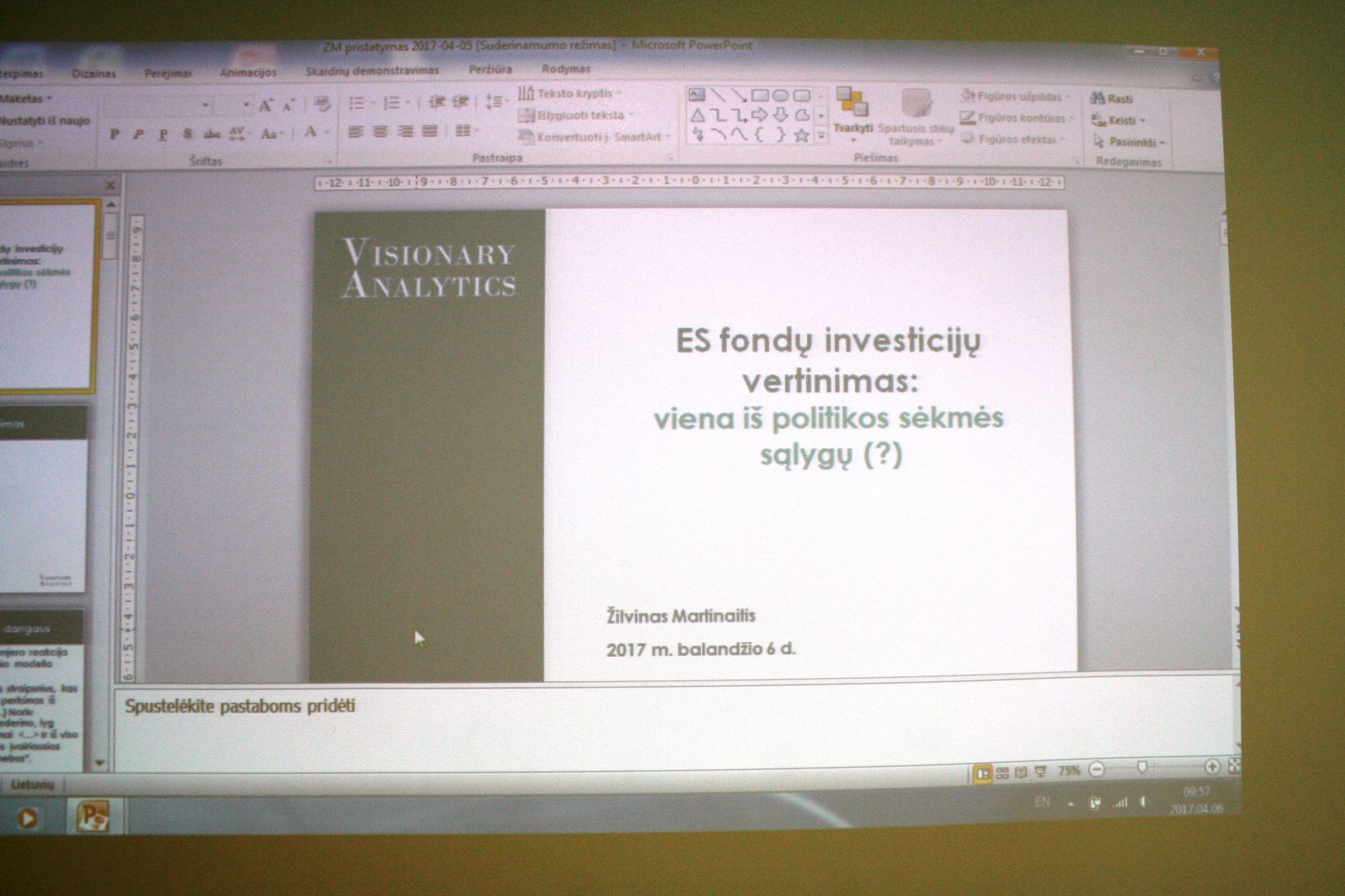Open the Tvarkyti arrange dropdown
The width and height of the screenshot is (1345, 896).
[853, 114]
